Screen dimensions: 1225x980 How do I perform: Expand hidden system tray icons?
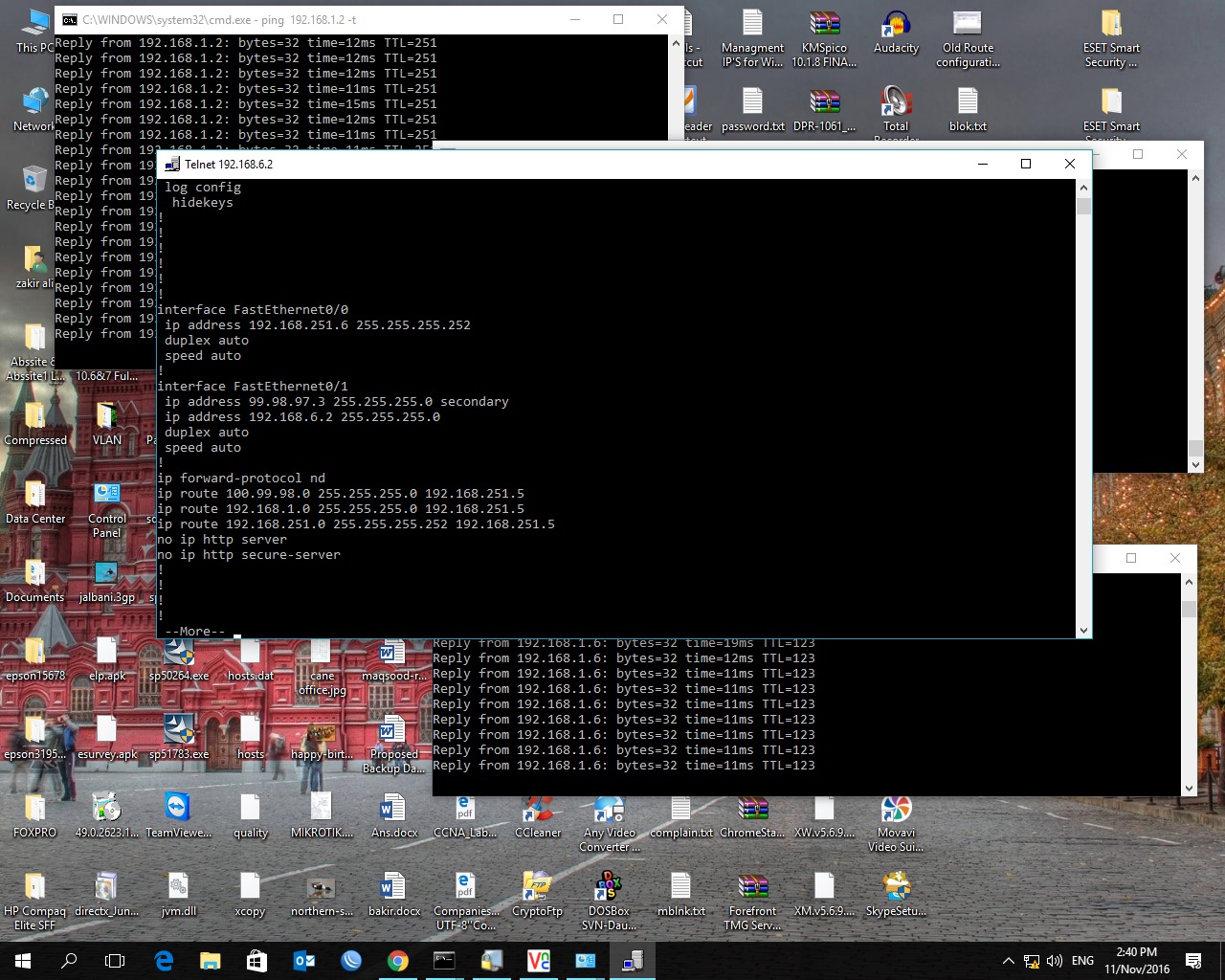1008,961
